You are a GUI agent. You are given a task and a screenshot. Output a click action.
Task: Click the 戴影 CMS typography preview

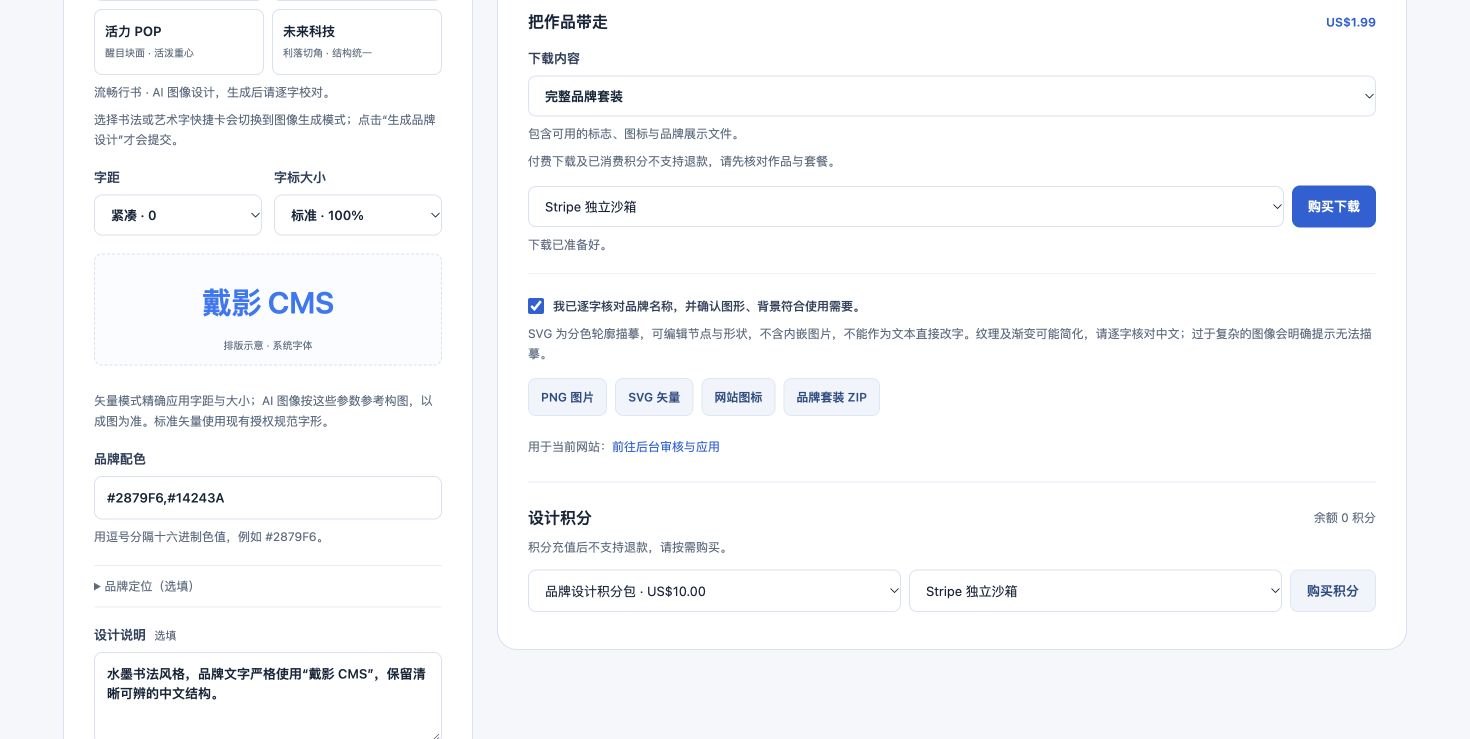pos(268,303)
